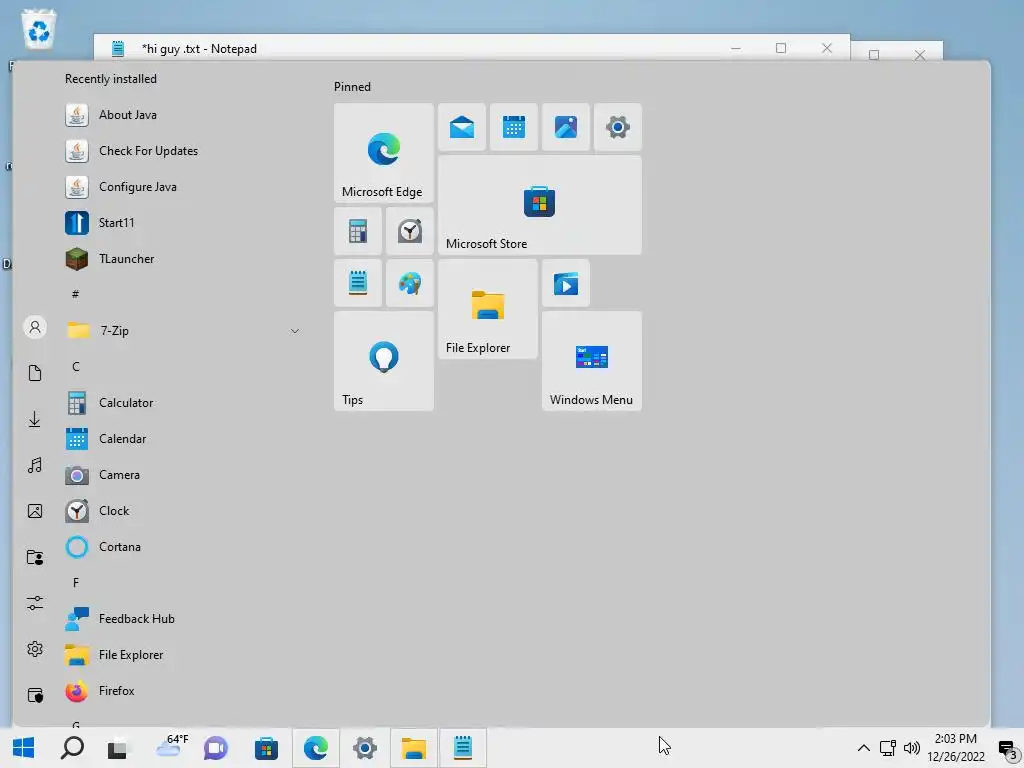The width and height of the screenshot is (1024, 768).
Task: Open TLauncher from the app list
Action: (x=183, y=259)
